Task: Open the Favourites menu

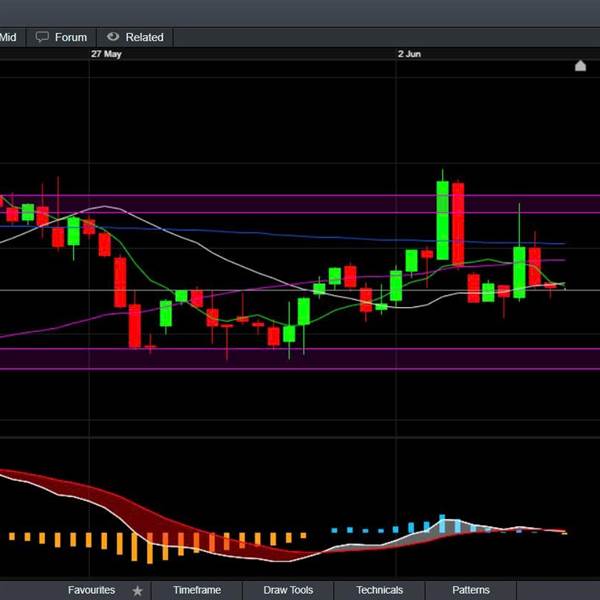Action: coord(91,590)
